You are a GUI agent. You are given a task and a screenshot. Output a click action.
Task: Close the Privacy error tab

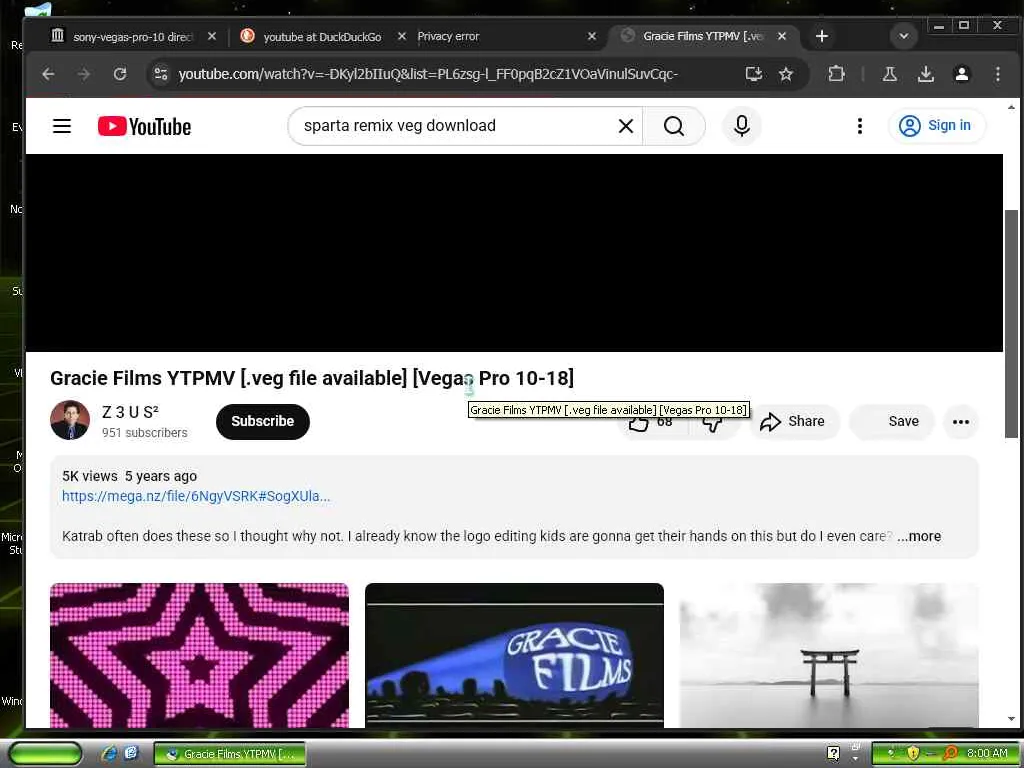tap(592, 37)
